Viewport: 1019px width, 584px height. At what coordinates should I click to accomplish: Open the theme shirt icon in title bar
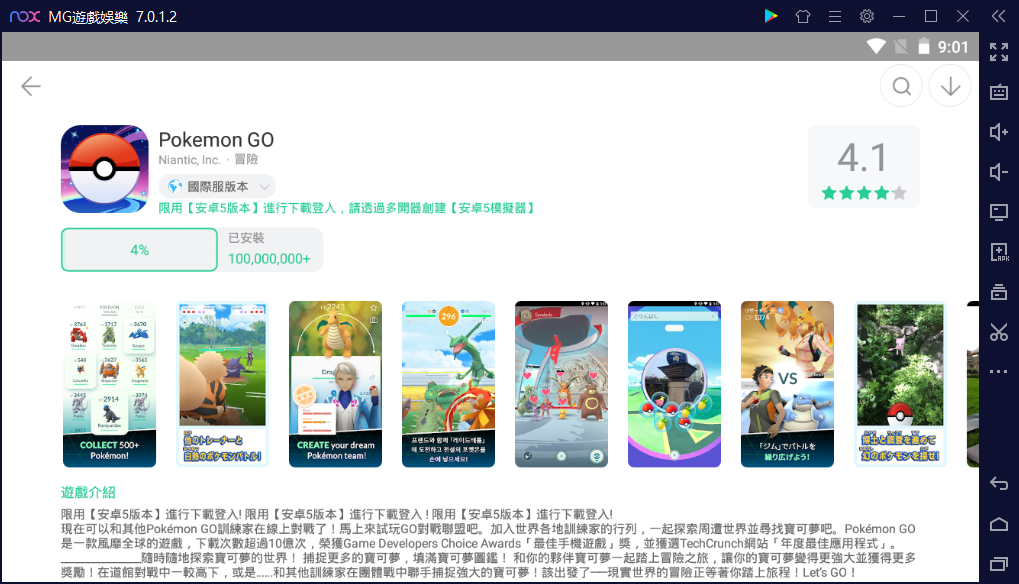click(x=803, y=16)
